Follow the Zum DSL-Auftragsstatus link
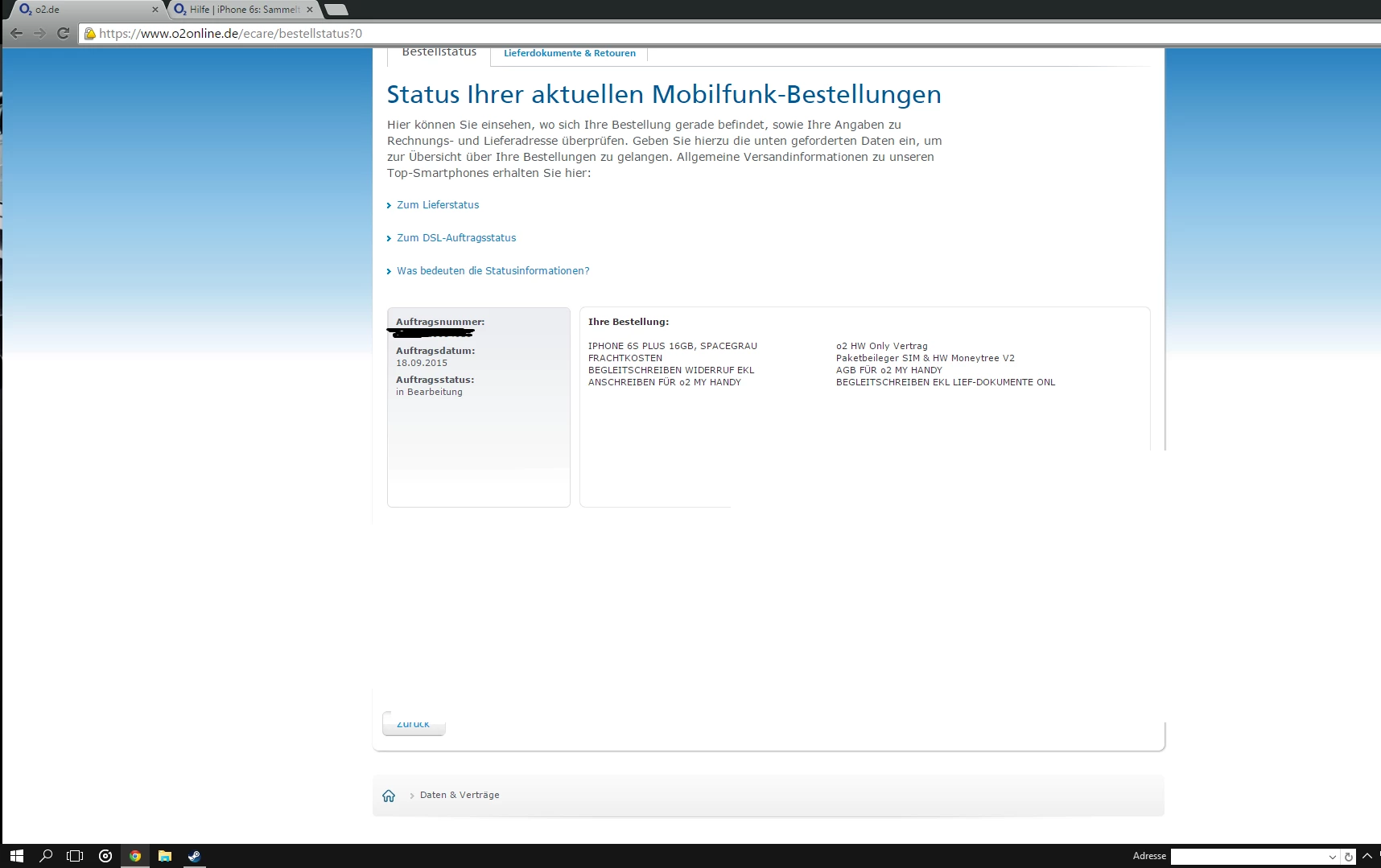The image size is (1381, 868). coord(456,238)
